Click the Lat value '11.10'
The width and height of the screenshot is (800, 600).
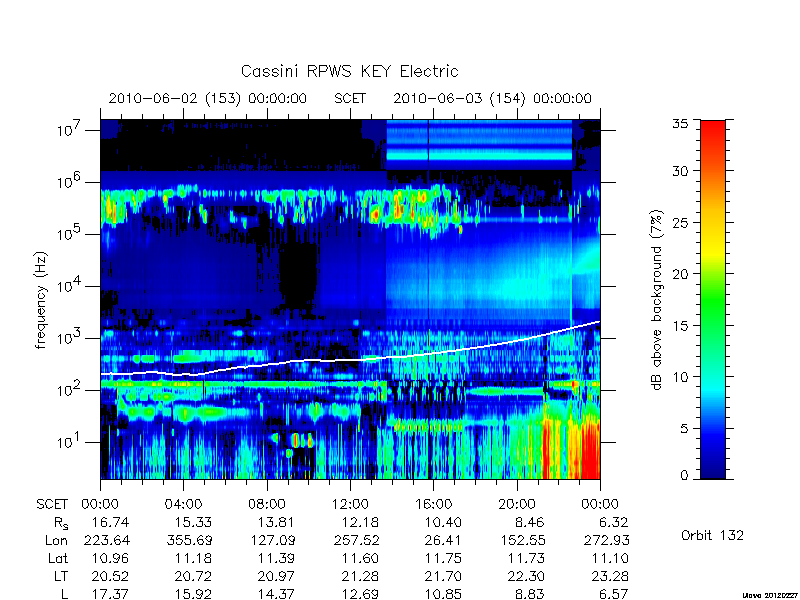tap(610, 558)
